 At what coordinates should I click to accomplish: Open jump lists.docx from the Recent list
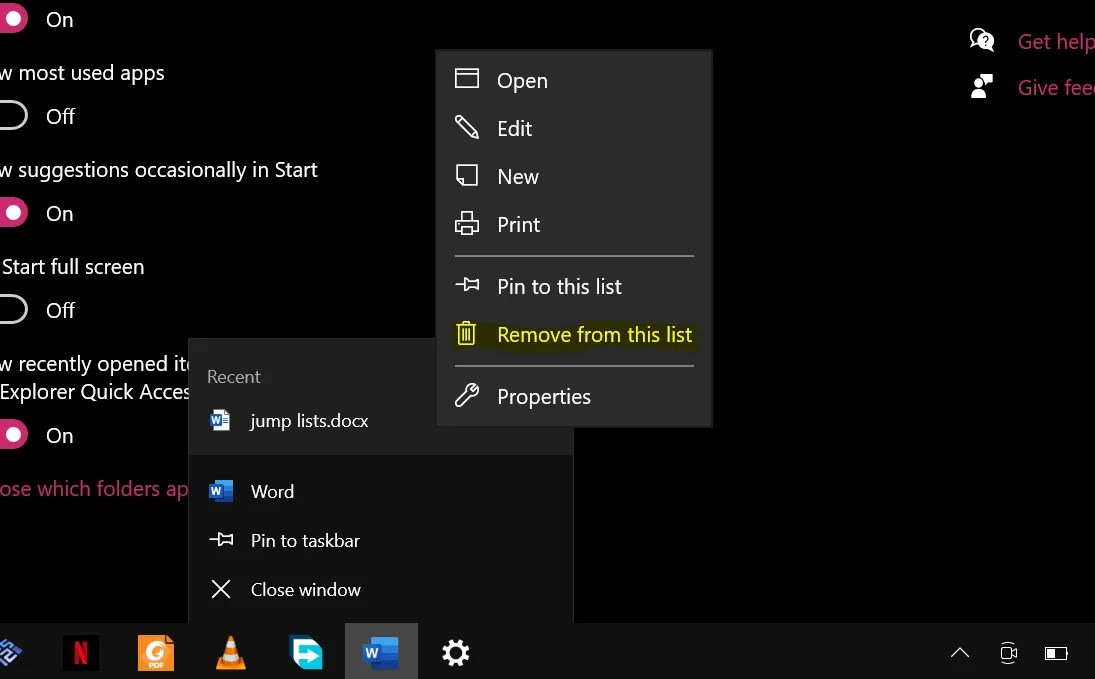coord(311,420)
